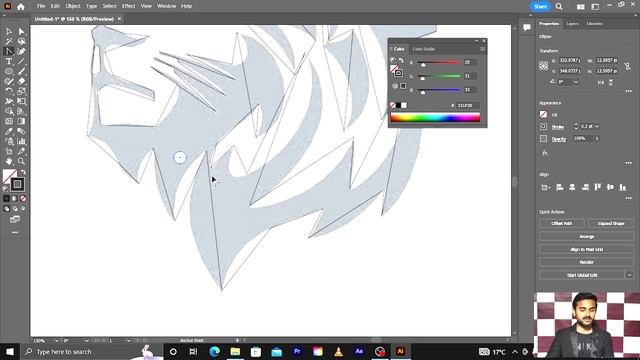640x360 pixels.
Task: Select the Eraser tool
Action: pyautogui.click(x=21, y=81)
